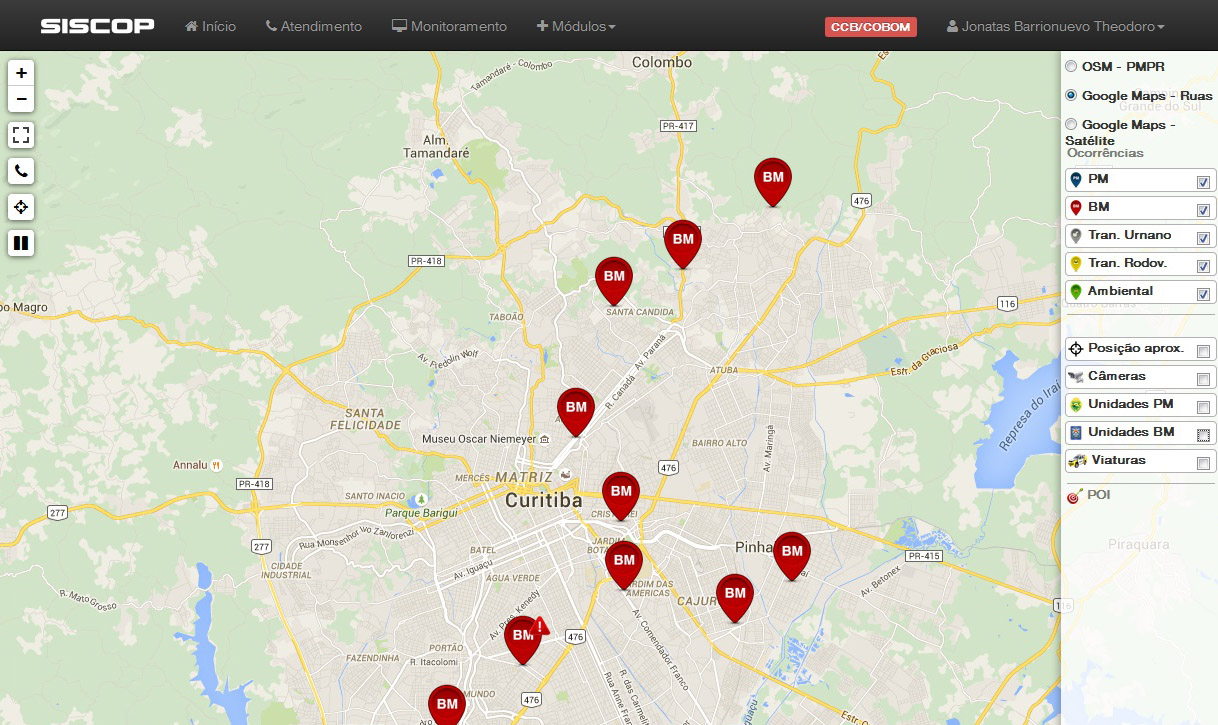This screenshot has height=725, width=1218.
Task: Enable the Viaturas layer checkbox
Action: pos(1203,463)
